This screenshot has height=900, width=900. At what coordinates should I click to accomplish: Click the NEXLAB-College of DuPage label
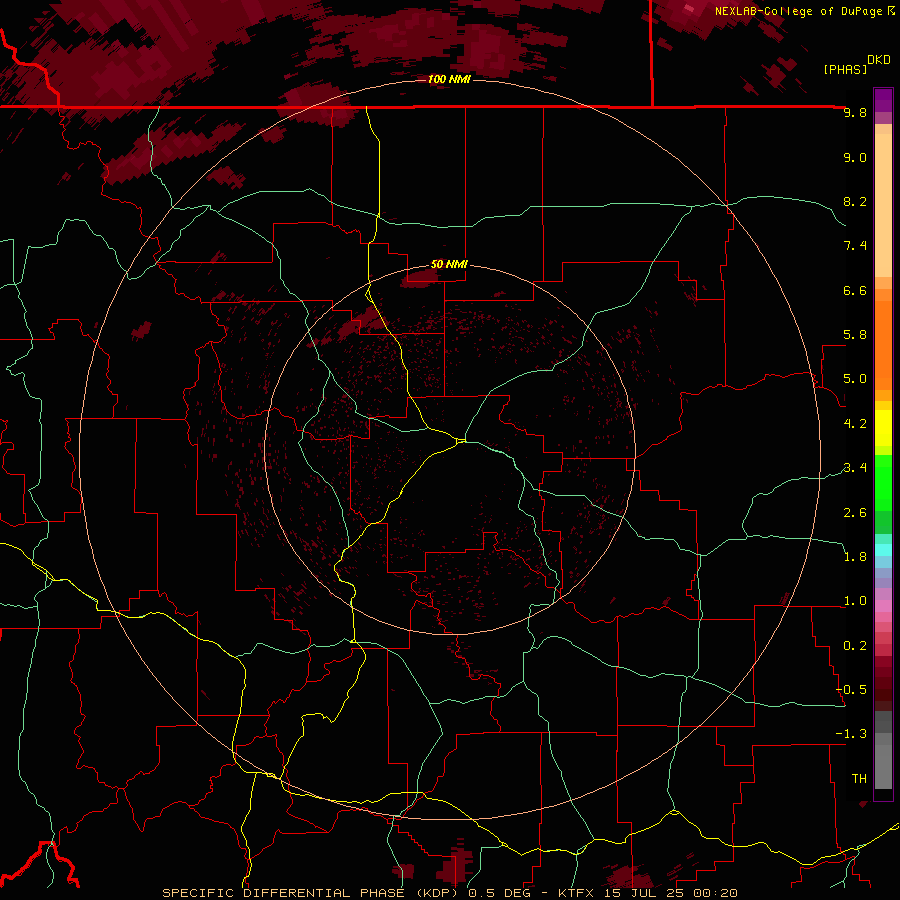click(x=800, y=11)
